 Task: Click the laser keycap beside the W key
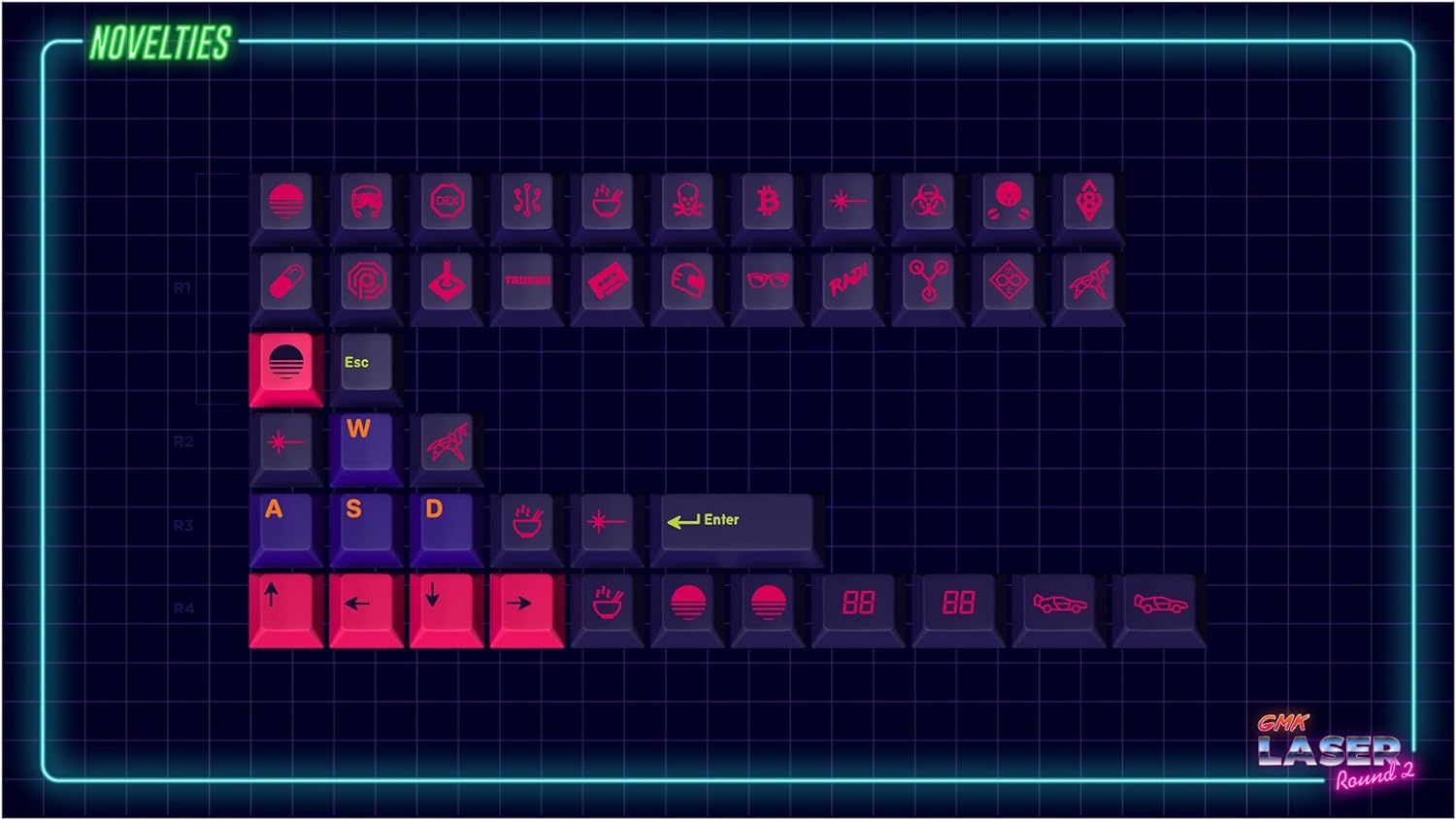tap(286, 449)
